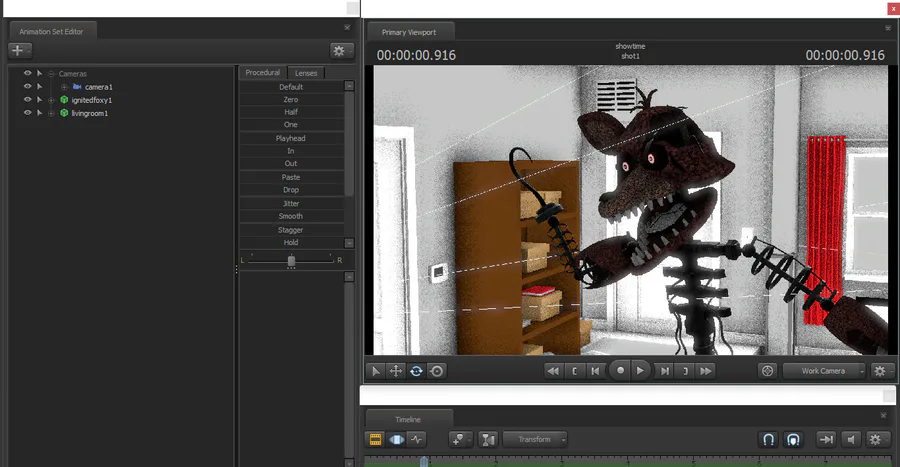This screenshot has height=467, width=900.
Task: Click the preset list scroll-down arrow
Action: click(x=349, y=243)
